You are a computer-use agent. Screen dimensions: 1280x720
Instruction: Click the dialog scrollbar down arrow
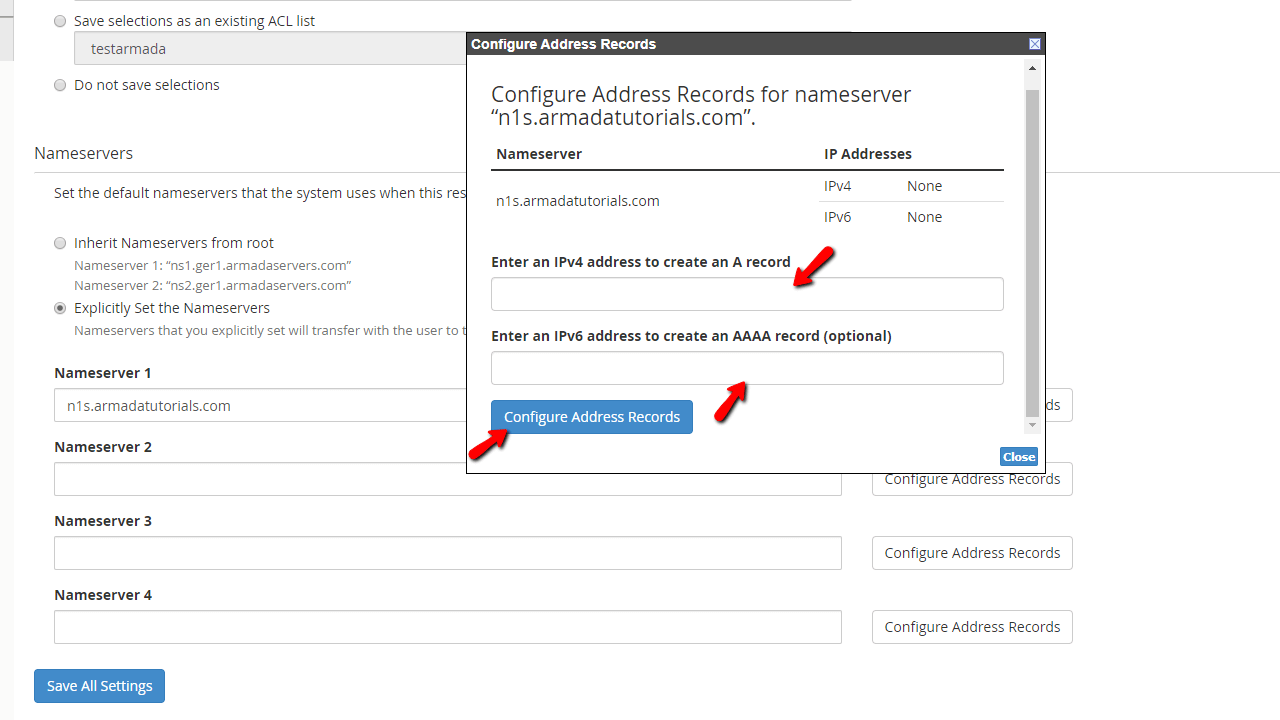1033,425
